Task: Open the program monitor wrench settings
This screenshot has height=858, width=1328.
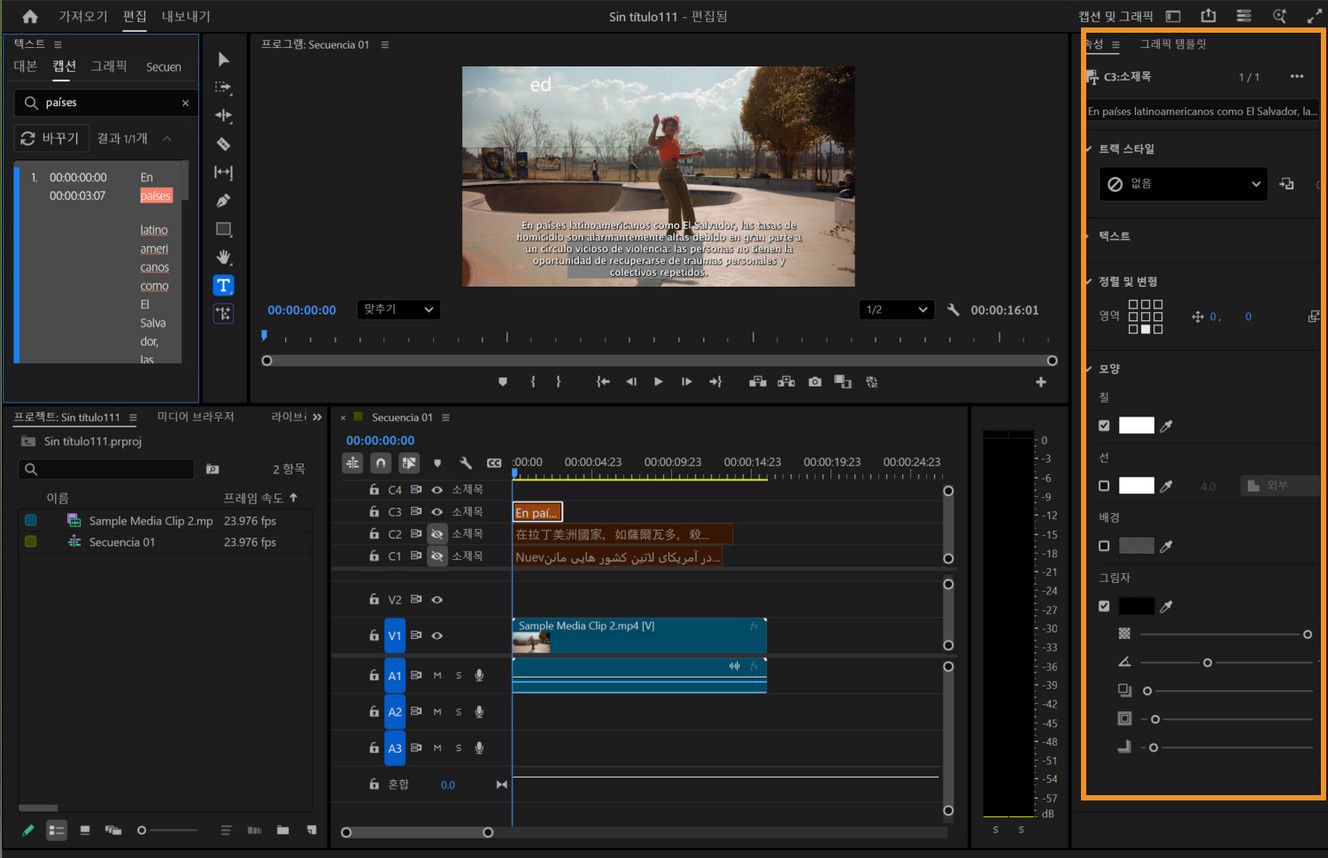Action: click(x=953, y=310)
